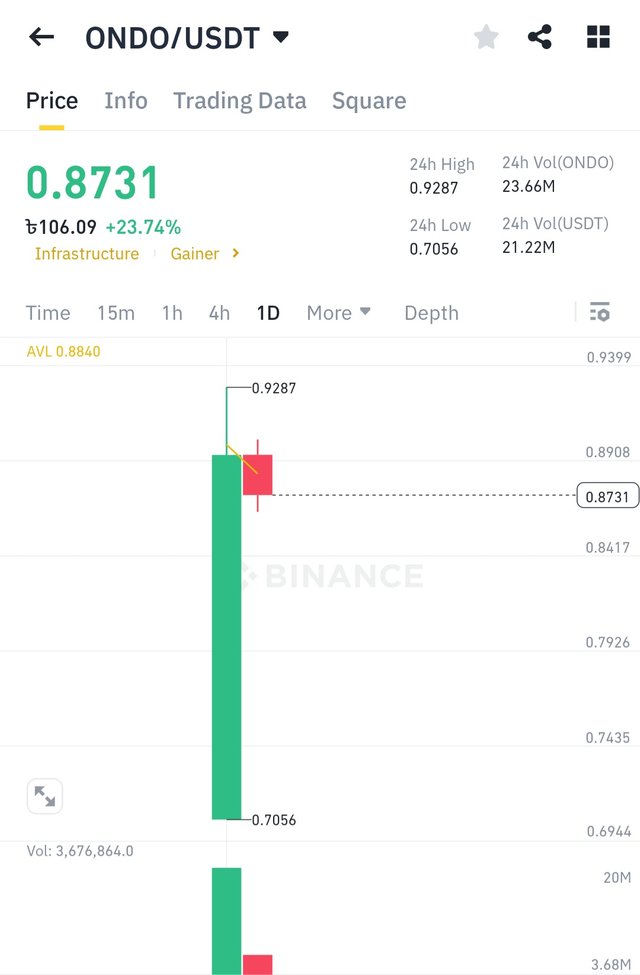Select the 15m chart interval
The height and width of the screenshot is (975, 640).
point(116,313)
